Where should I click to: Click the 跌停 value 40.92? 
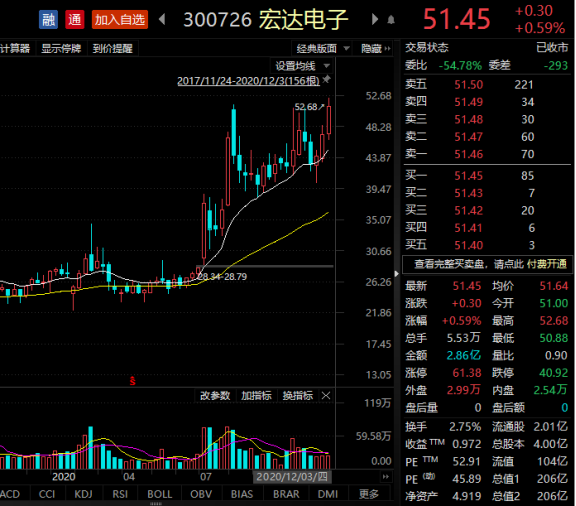554,373
